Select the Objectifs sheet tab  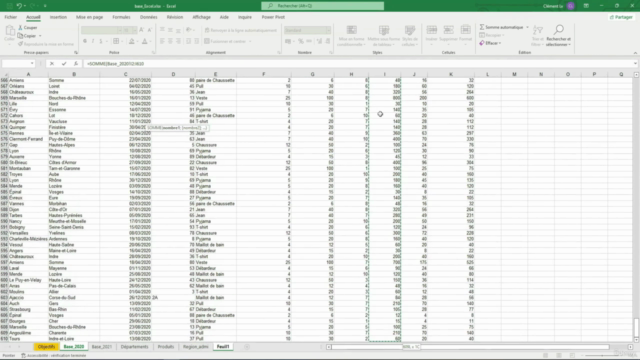pos(46,347)
